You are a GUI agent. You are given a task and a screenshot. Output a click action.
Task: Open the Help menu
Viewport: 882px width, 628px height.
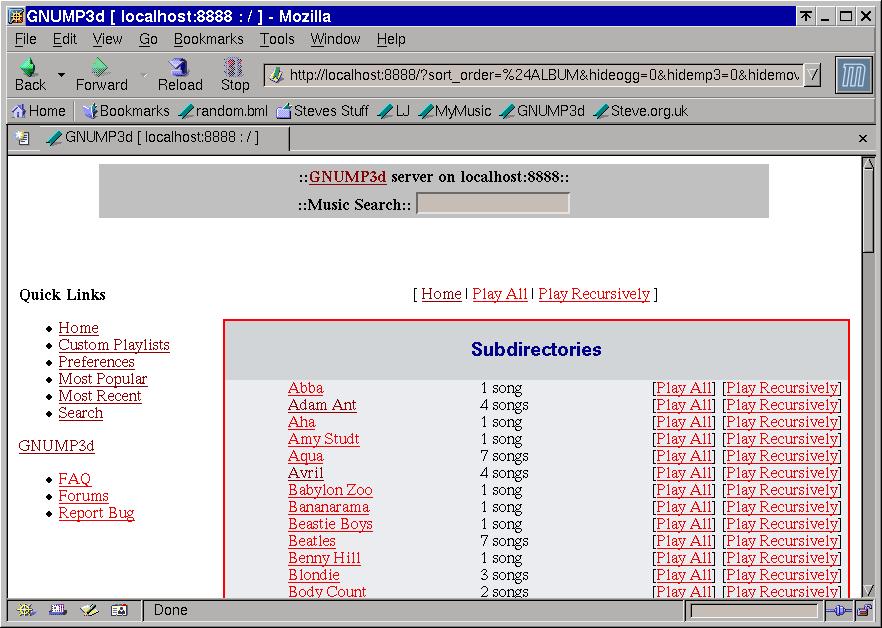391,39
